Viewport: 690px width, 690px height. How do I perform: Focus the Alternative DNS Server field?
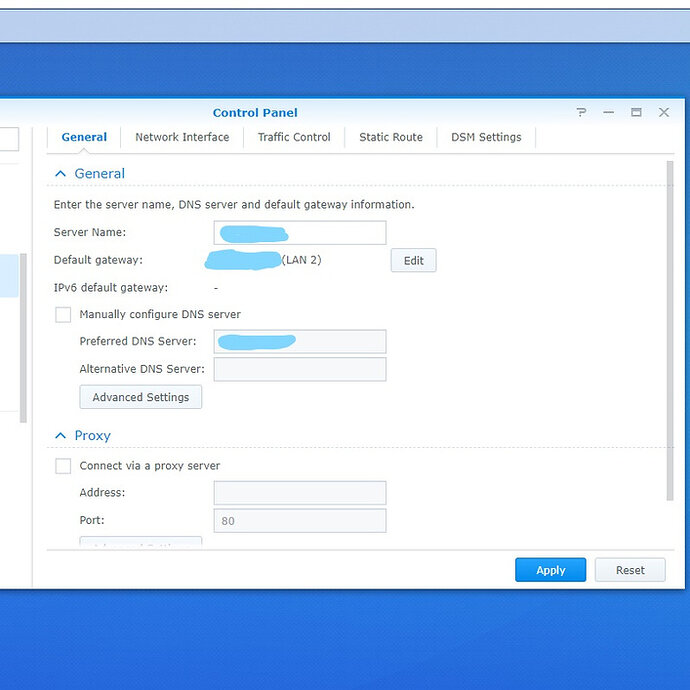point(300,369)
